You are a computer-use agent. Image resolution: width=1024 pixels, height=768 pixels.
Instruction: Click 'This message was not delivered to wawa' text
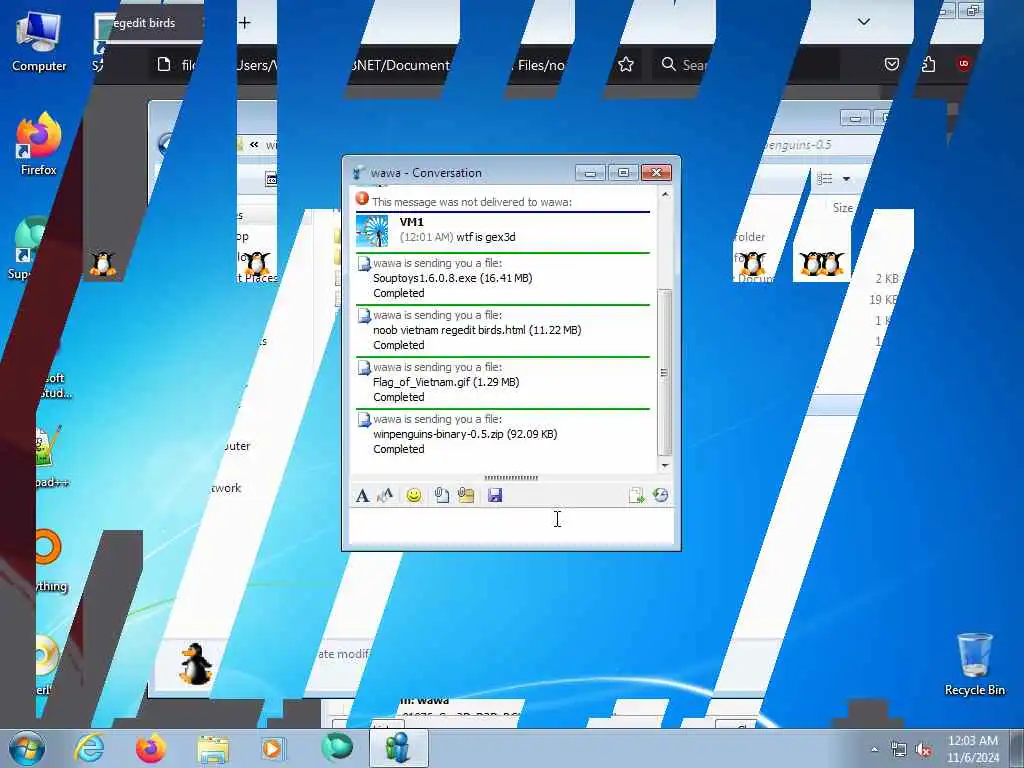click(x=472, y=202)
